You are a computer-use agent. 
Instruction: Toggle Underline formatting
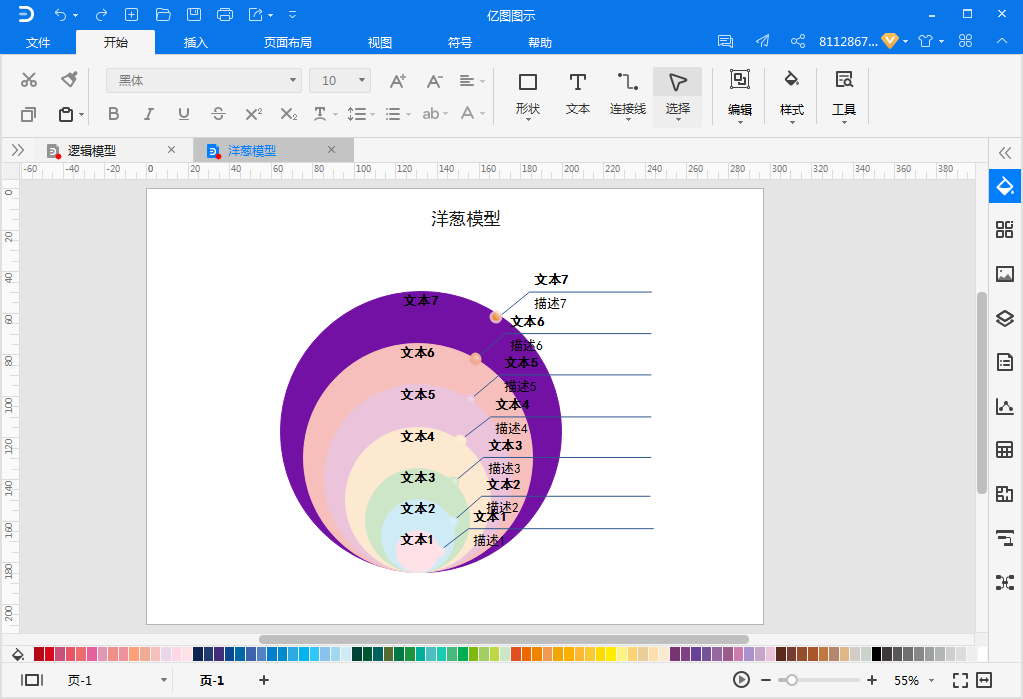click(x=183, y=114)
